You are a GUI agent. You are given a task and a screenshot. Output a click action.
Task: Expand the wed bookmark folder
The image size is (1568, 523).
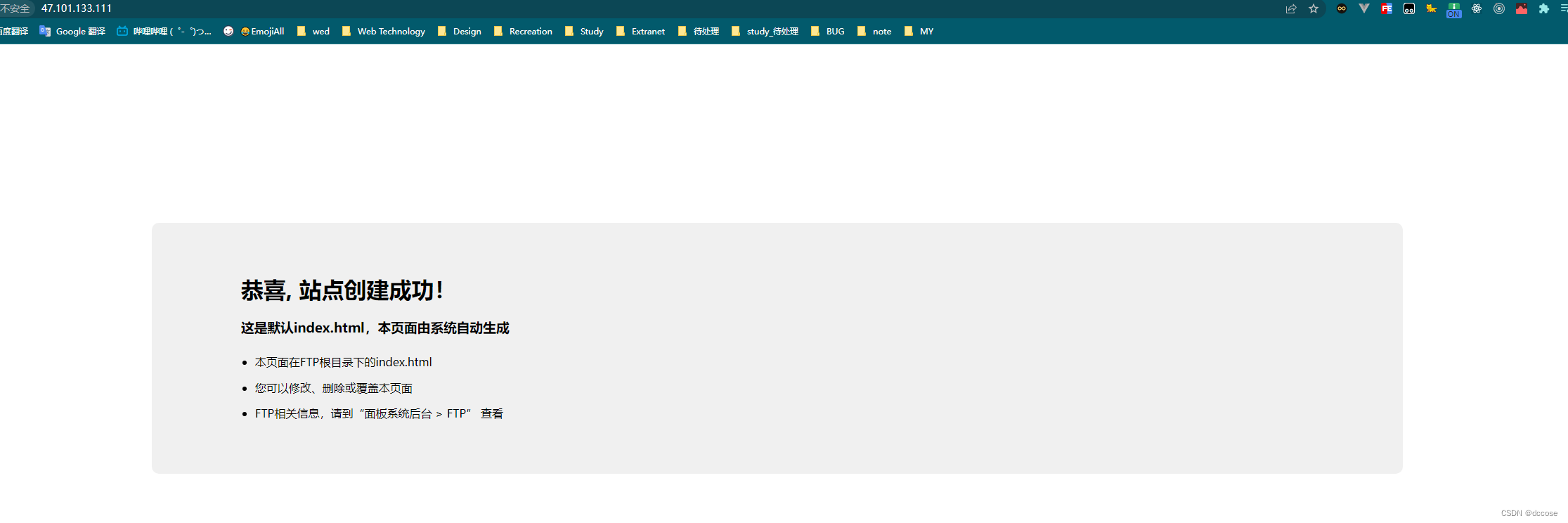coord(313,31)
